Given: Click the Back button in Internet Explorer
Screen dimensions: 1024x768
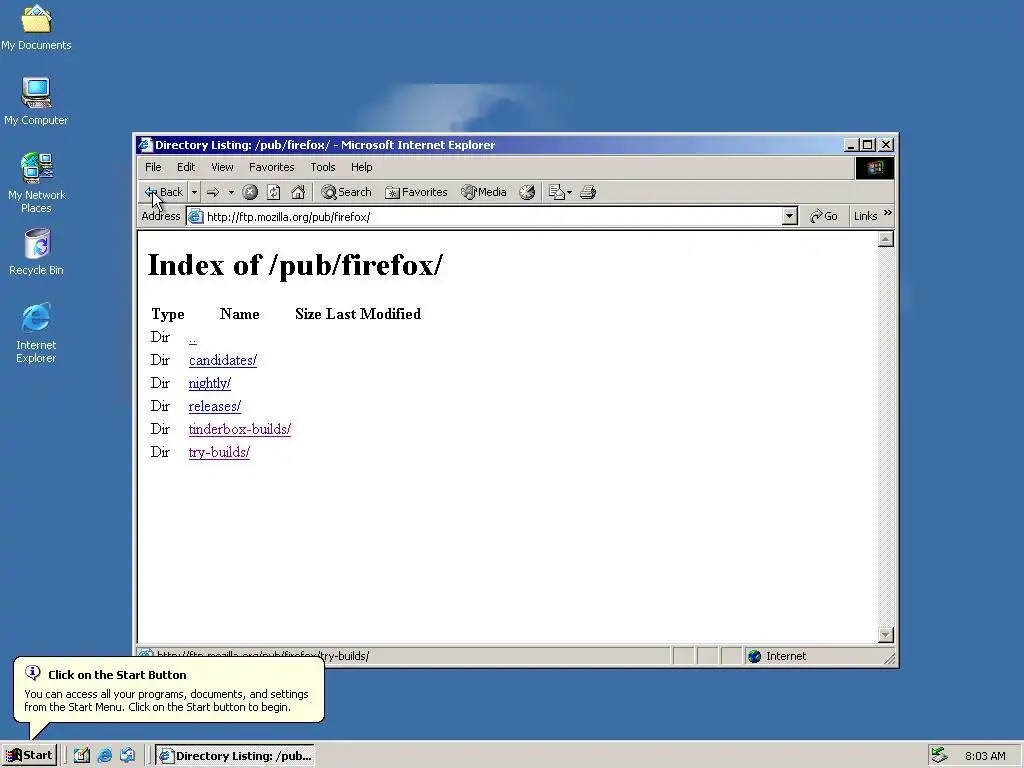Looking at the screenshot, I should pyautogui.click(x=164, y=192).
